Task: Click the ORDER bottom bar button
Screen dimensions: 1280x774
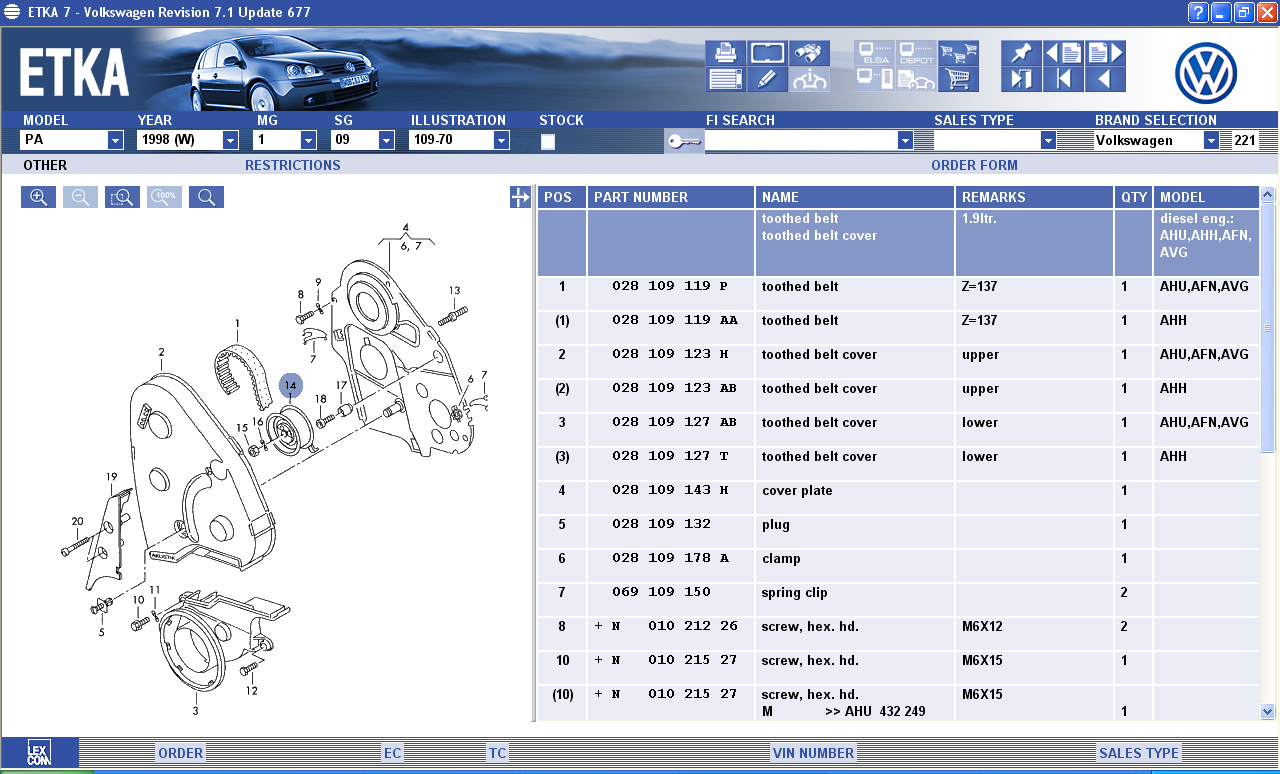Action: tap(181, 753)
